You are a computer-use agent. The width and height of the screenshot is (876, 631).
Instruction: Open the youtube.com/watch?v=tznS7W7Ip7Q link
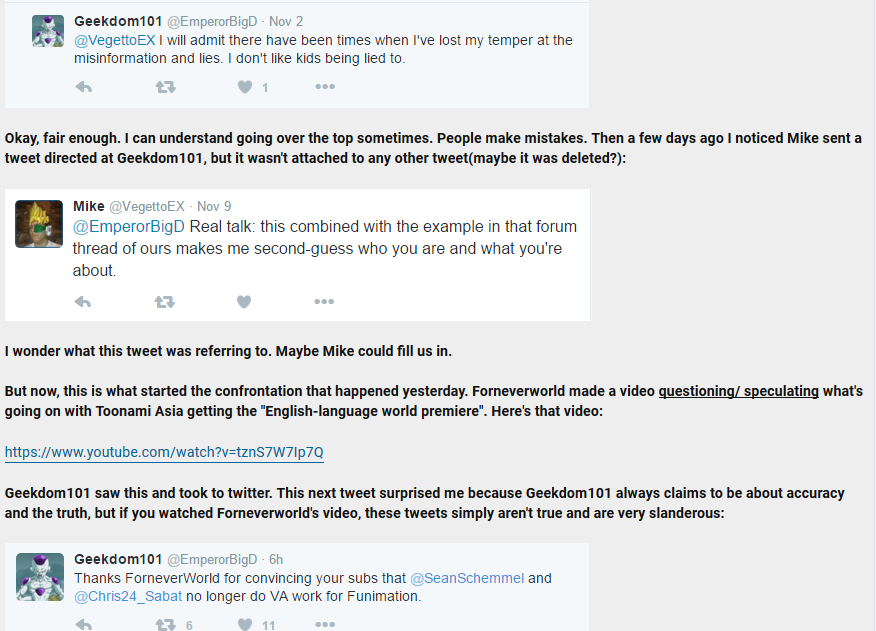(x=164, y=452)
